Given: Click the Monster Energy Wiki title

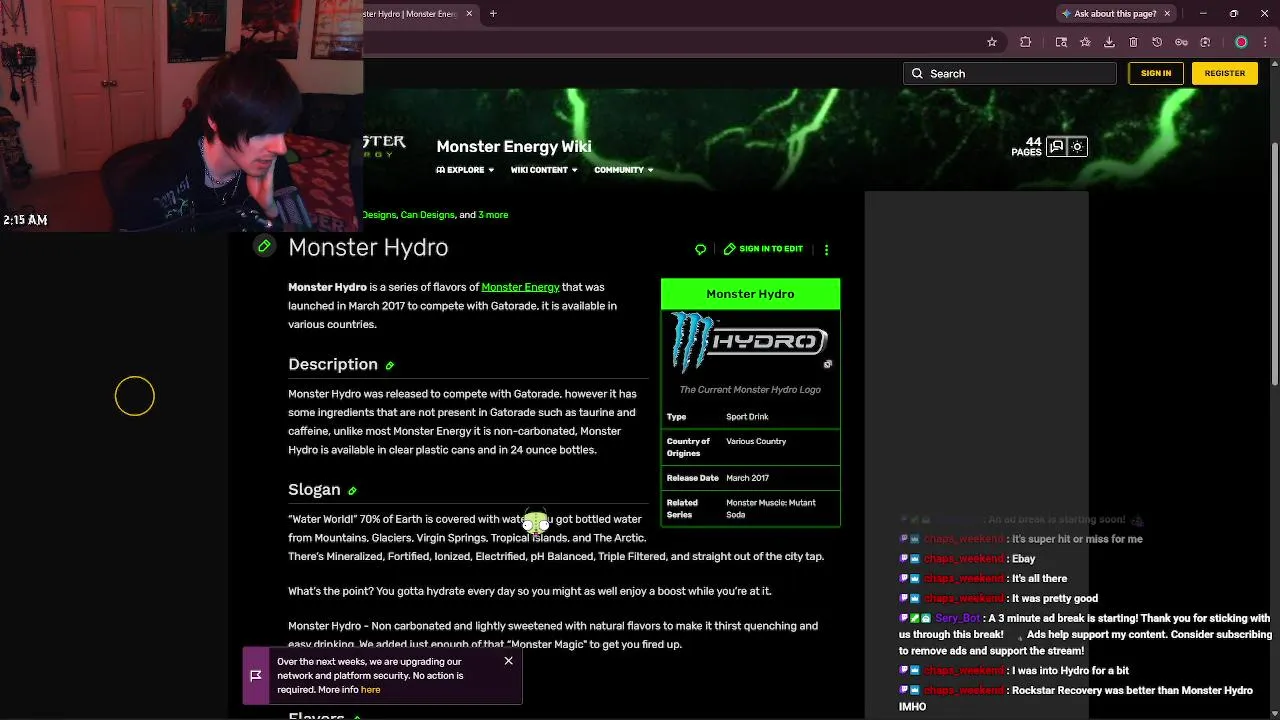Looking at the screenshot, I should (x=513, y=146).
